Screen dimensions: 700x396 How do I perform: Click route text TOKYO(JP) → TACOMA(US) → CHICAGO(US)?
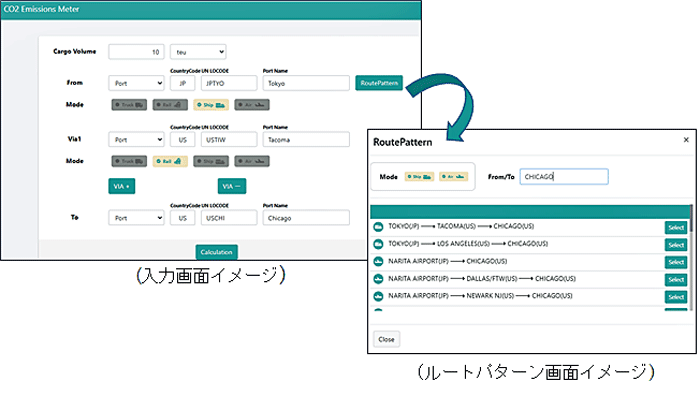coord(461,226)
